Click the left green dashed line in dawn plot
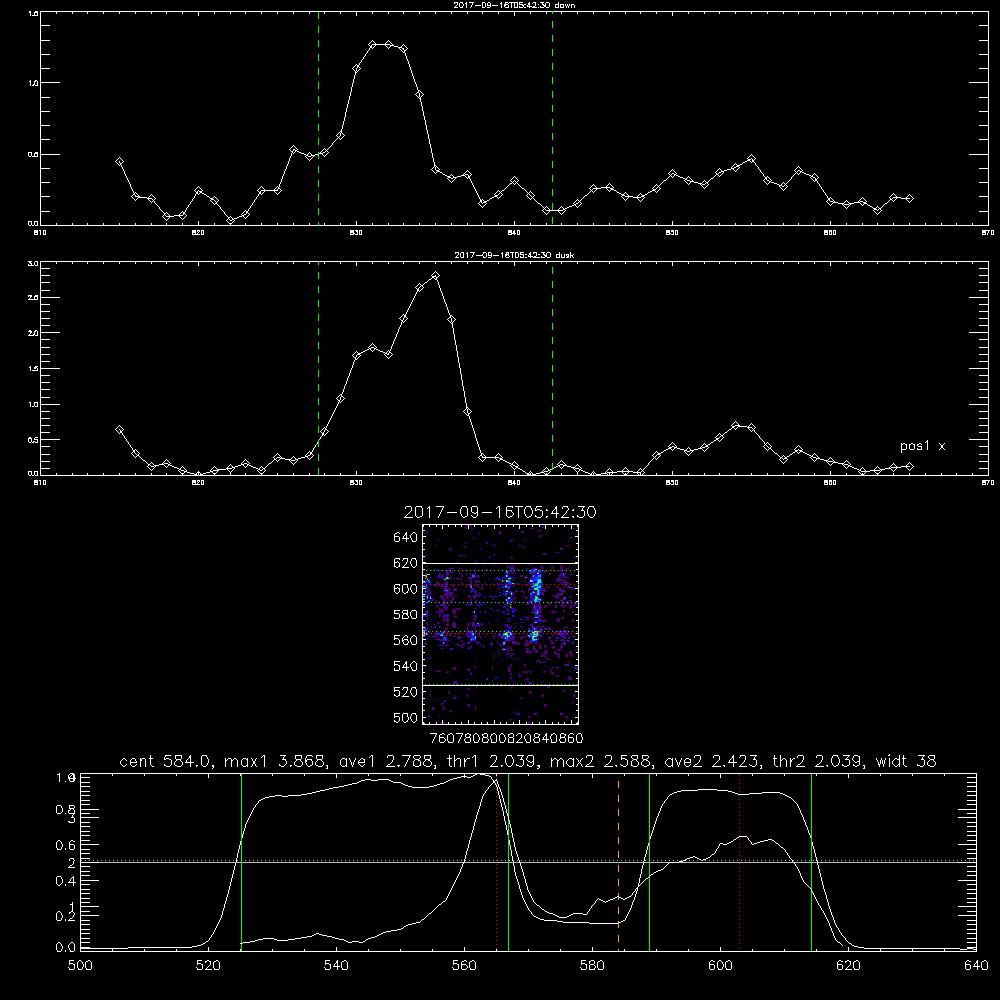Image resolution: width=1000 pixels, height=1000 pixels. tap(318, 118)
